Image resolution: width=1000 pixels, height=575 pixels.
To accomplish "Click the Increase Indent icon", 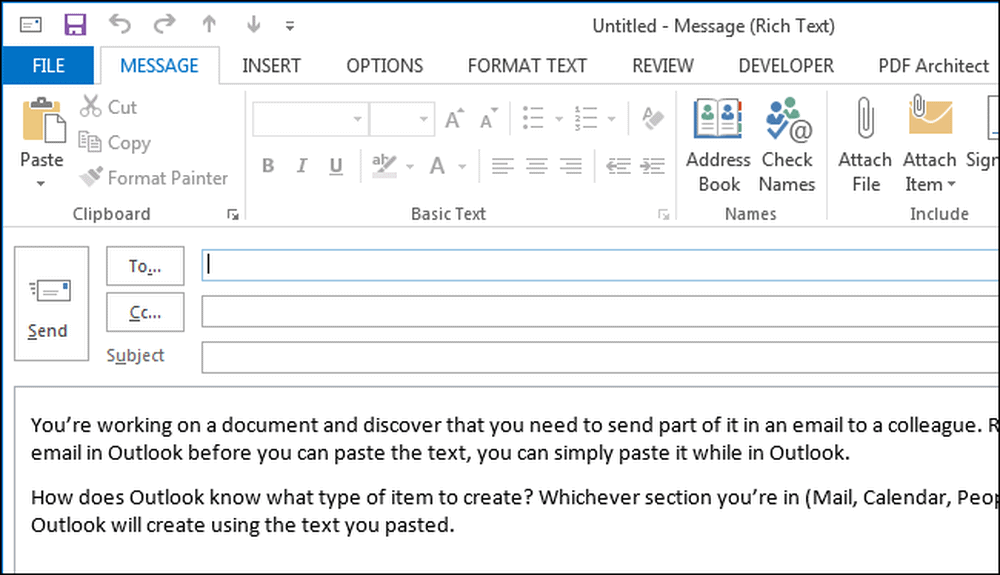I will point(652,166).
